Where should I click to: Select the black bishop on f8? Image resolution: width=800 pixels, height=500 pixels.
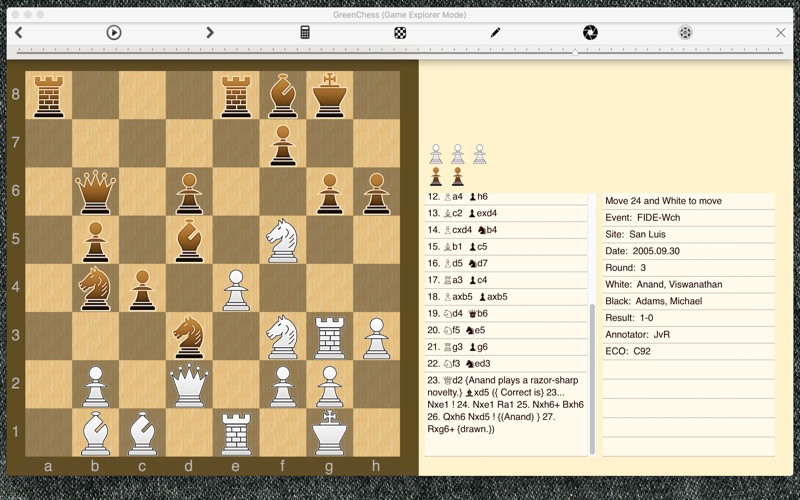pyautogui.click(x=283, y=95)
